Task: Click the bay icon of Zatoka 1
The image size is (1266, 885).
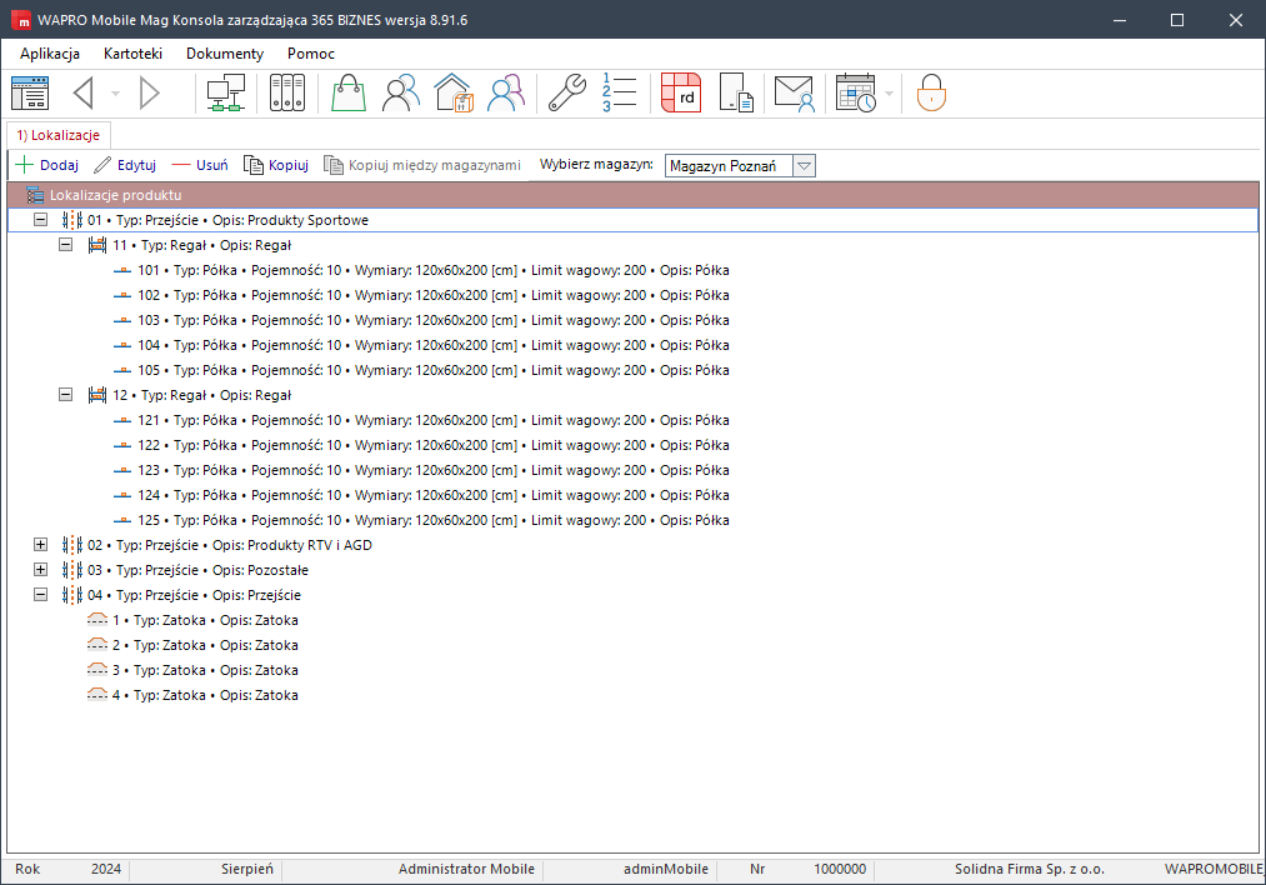Action: (97, 620)
